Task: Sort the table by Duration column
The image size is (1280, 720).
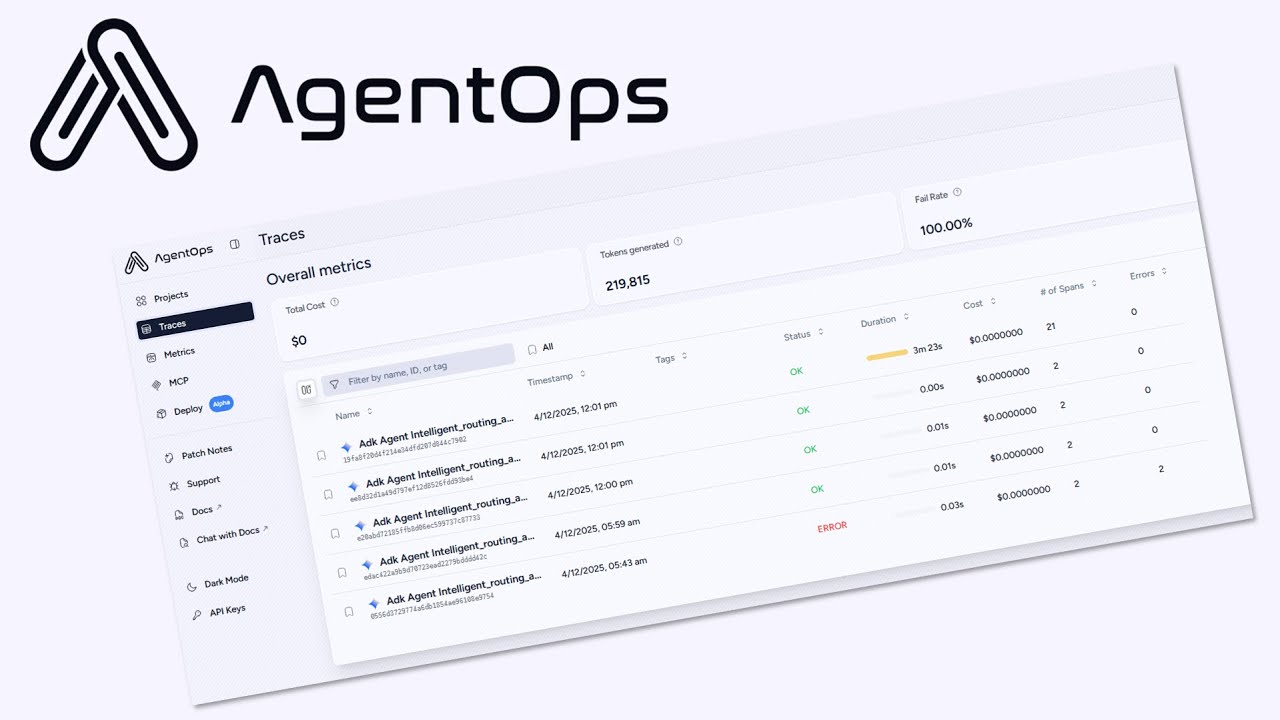Action: tap(884, 321)
